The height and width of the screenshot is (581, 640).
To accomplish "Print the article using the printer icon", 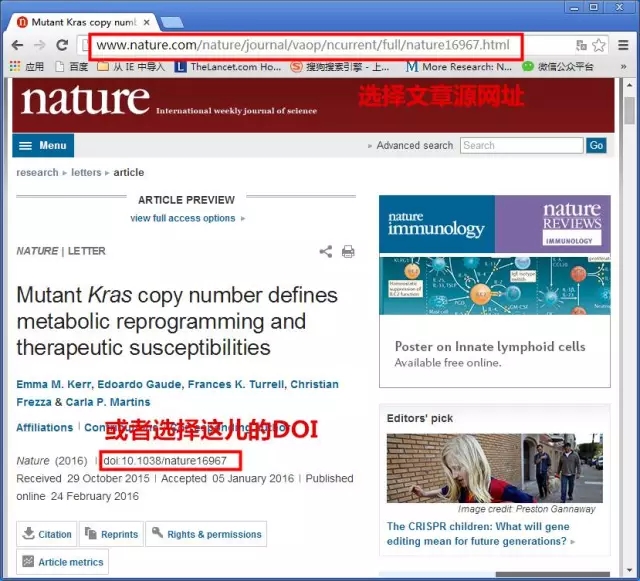I will pos(348,252).
